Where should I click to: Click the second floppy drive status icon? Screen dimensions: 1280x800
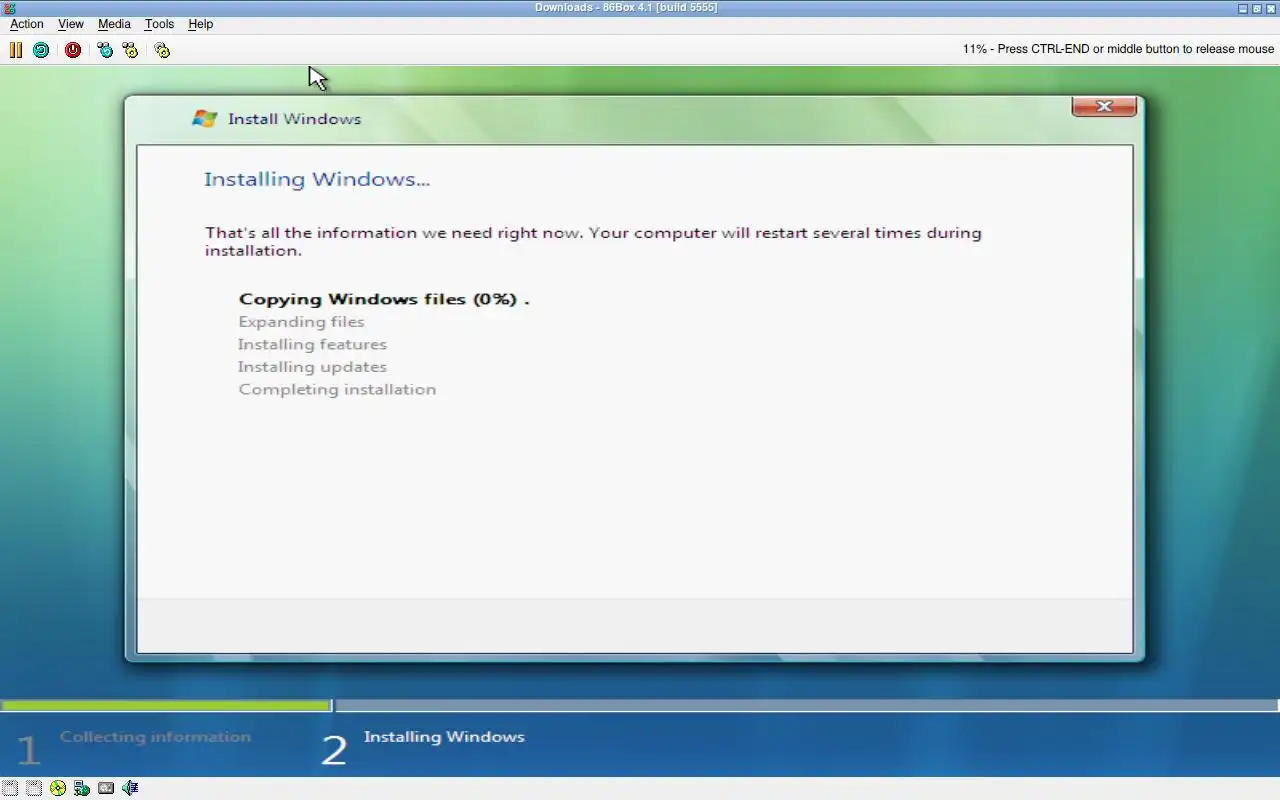pyautogui.click(x=33, y=788)
